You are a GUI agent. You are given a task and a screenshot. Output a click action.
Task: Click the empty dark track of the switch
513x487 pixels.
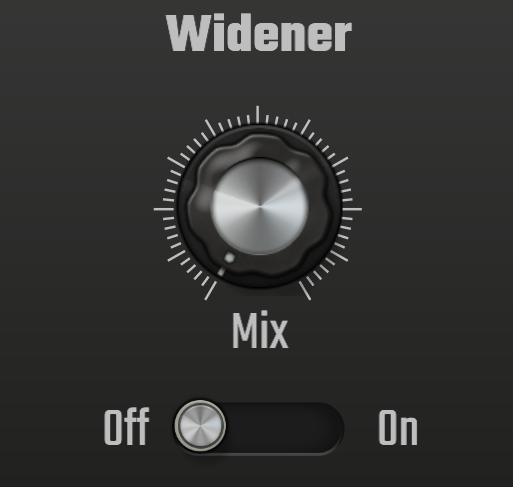pyautogui.click(x=283, y=428)
